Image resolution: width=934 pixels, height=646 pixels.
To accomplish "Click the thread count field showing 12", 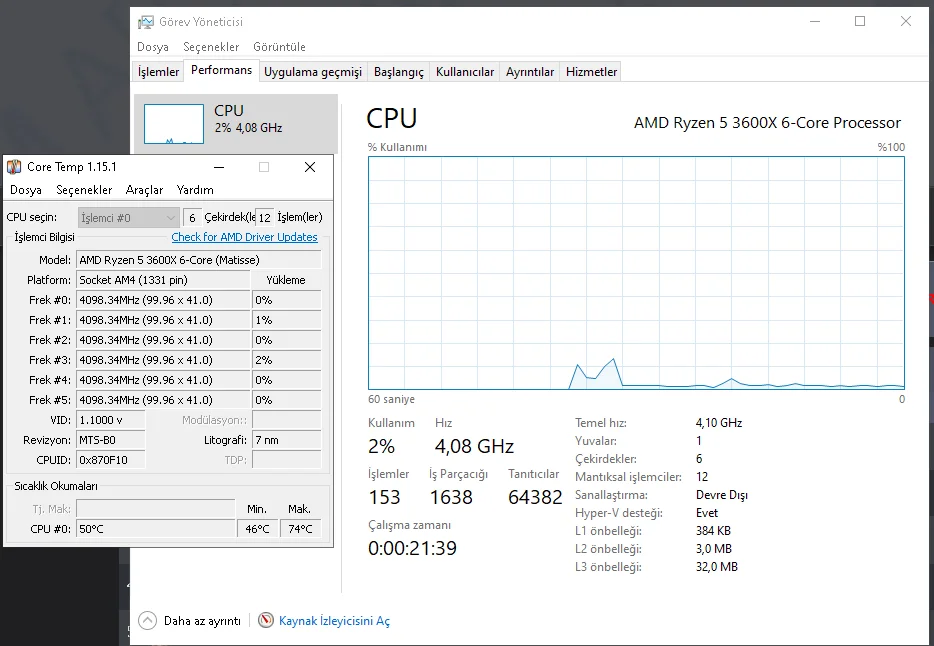I will [264, 217].
